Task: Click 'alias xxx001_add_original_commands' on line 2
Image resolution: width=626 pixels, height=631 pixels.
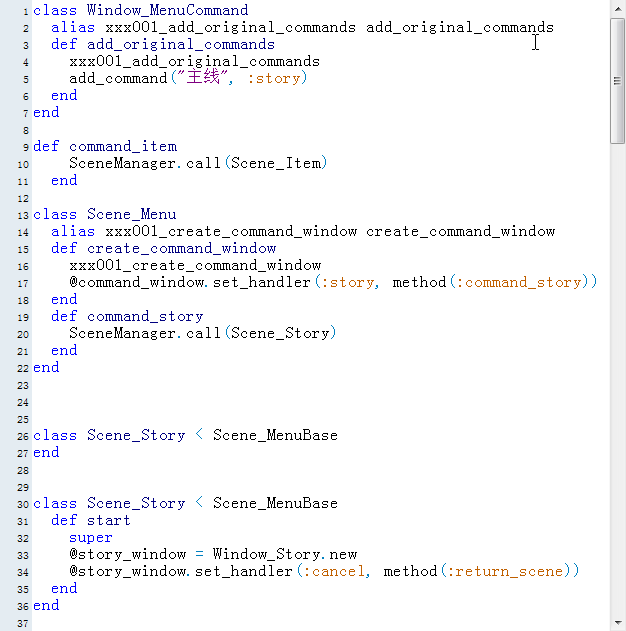Action: pos(203,27)
